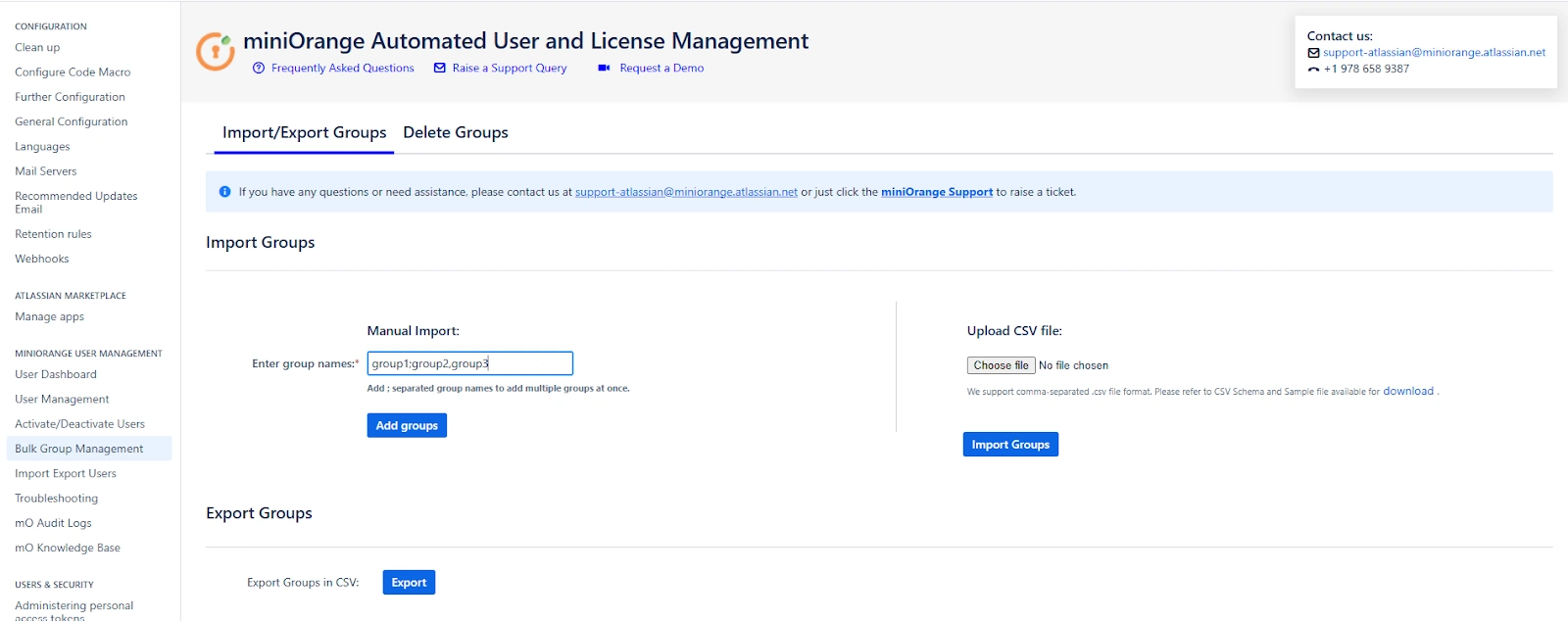
Task: Click the 'Manual Import:' label
Action: pos(413,331)
